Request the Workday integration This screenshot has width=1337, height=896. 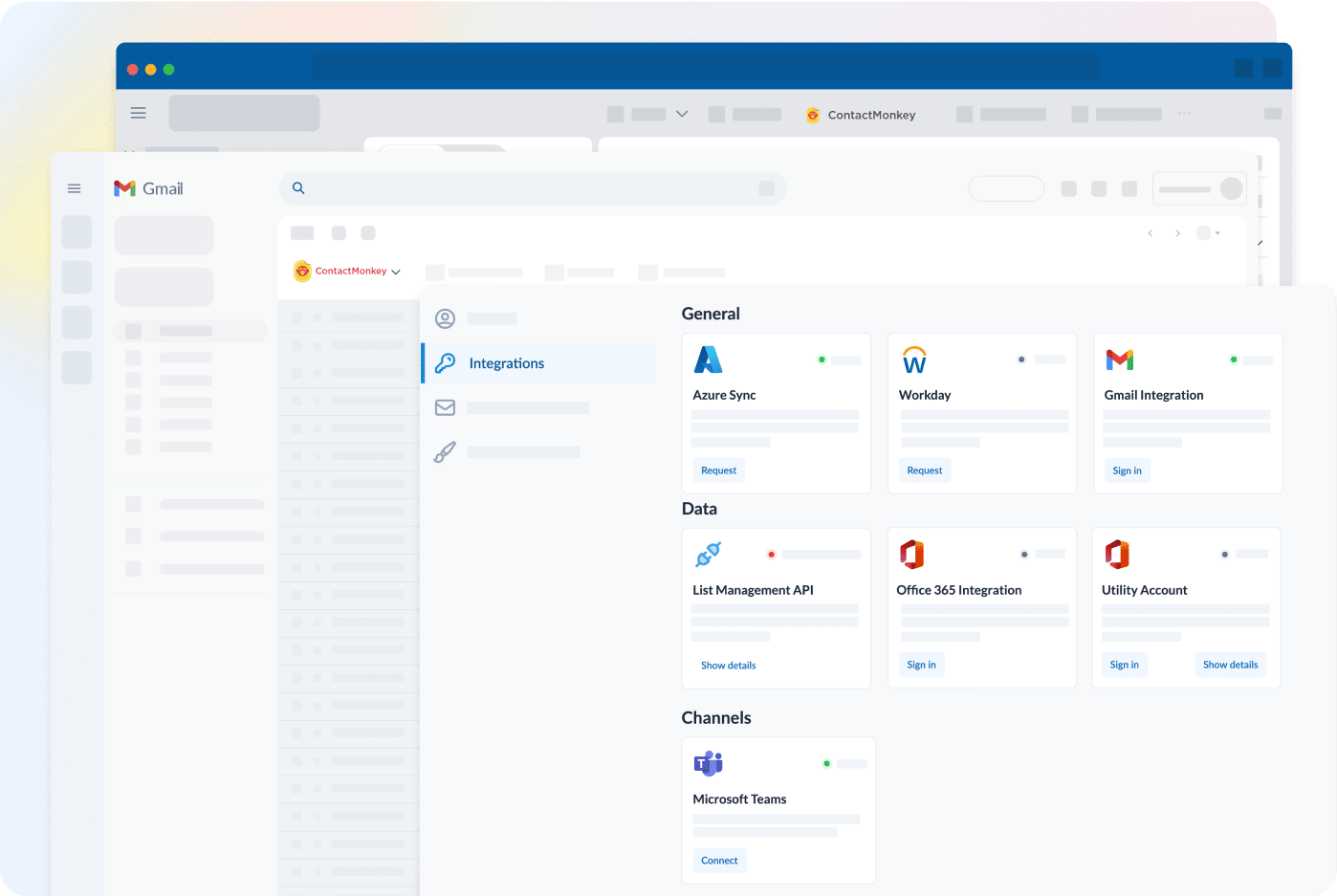pyautogui.click(x=925, y=470)
